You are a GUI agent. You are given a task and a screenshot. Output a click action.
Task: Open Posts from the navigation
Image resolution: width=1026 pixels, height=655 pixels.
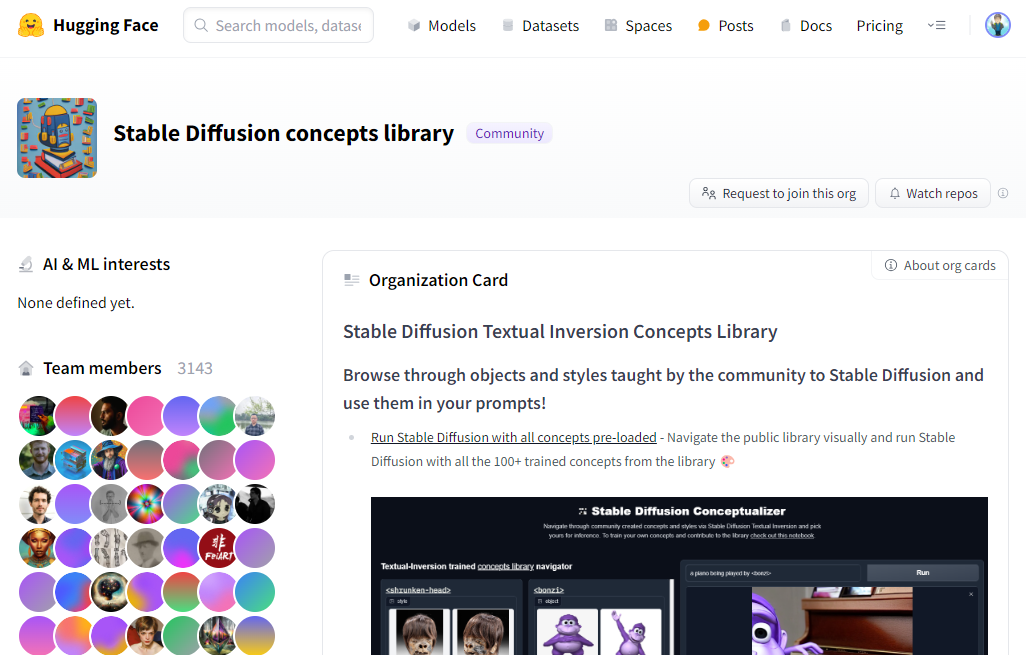(726, 26)
